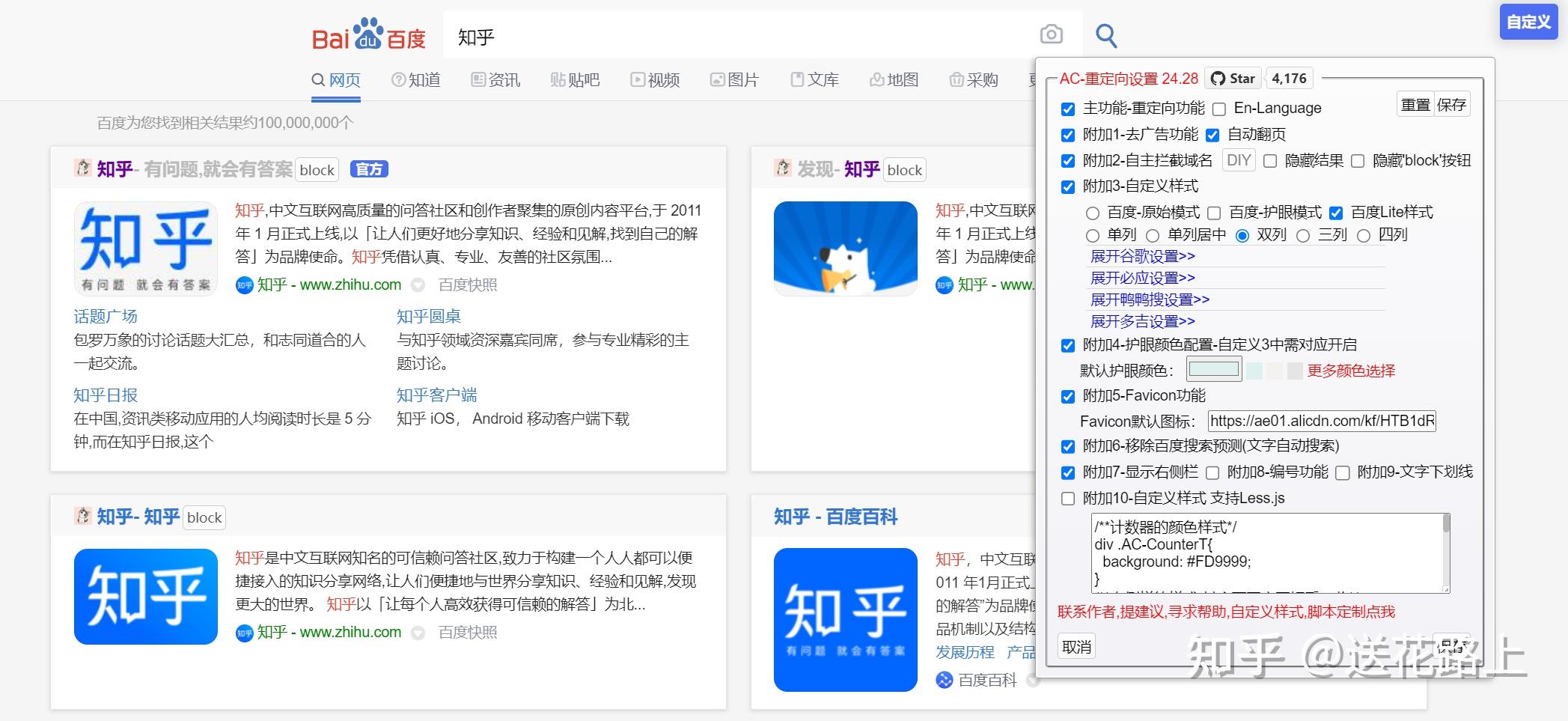Toggle 附加3-自定义样式 checkbox
Screen dimensions: 1568x721
click(1068, 187)
